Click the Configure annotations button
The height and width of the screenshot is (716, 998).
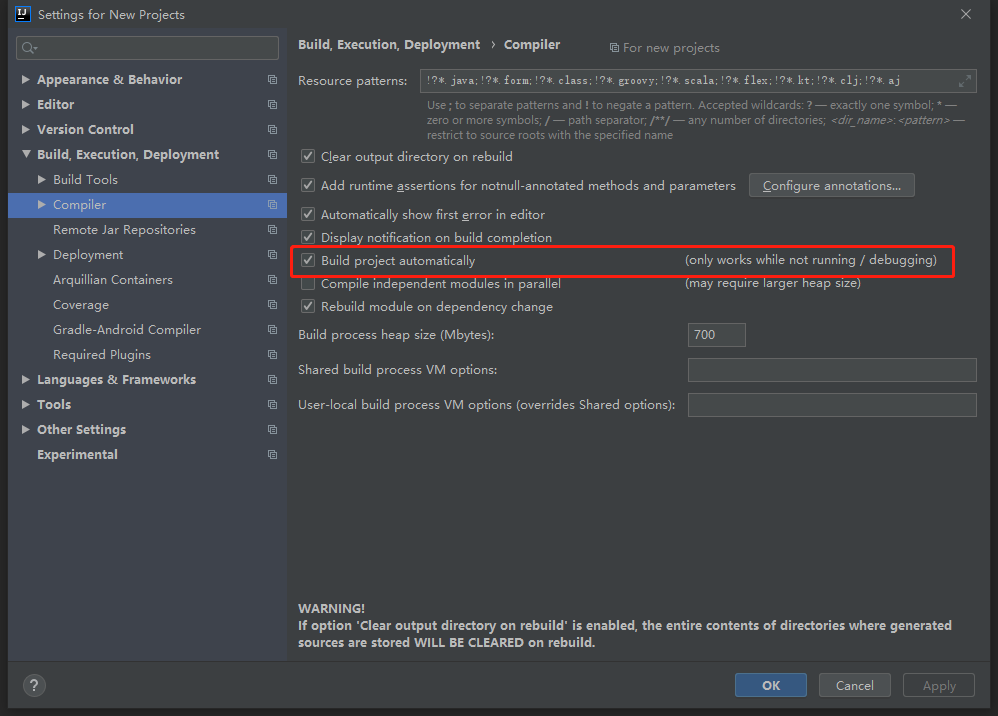click(x=831, y=185)
